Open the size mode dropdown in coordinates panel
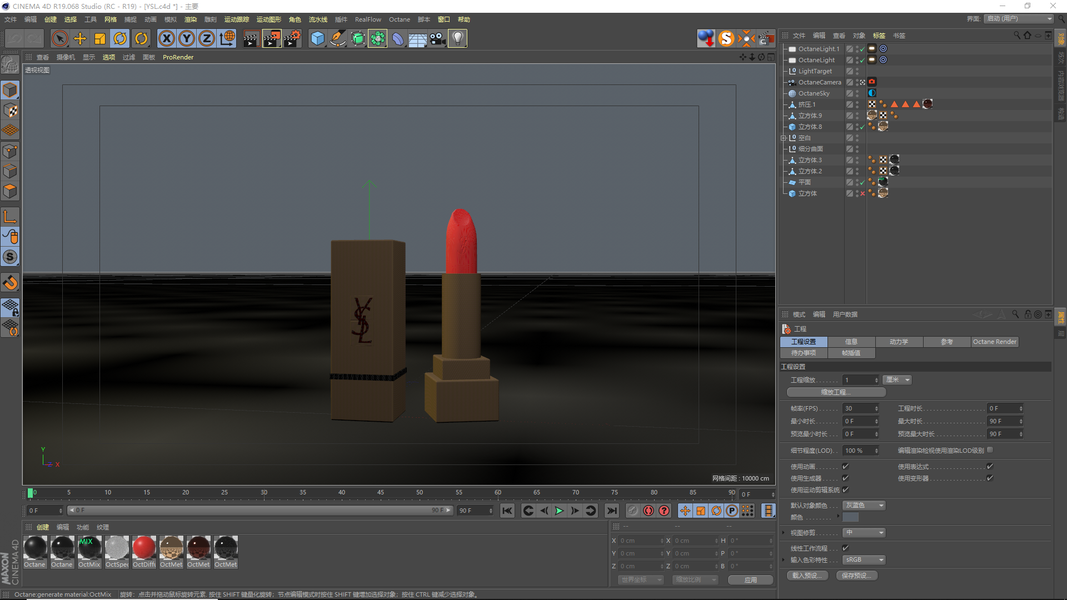Viewport: 1067px width, 600px height. (695, 580)
